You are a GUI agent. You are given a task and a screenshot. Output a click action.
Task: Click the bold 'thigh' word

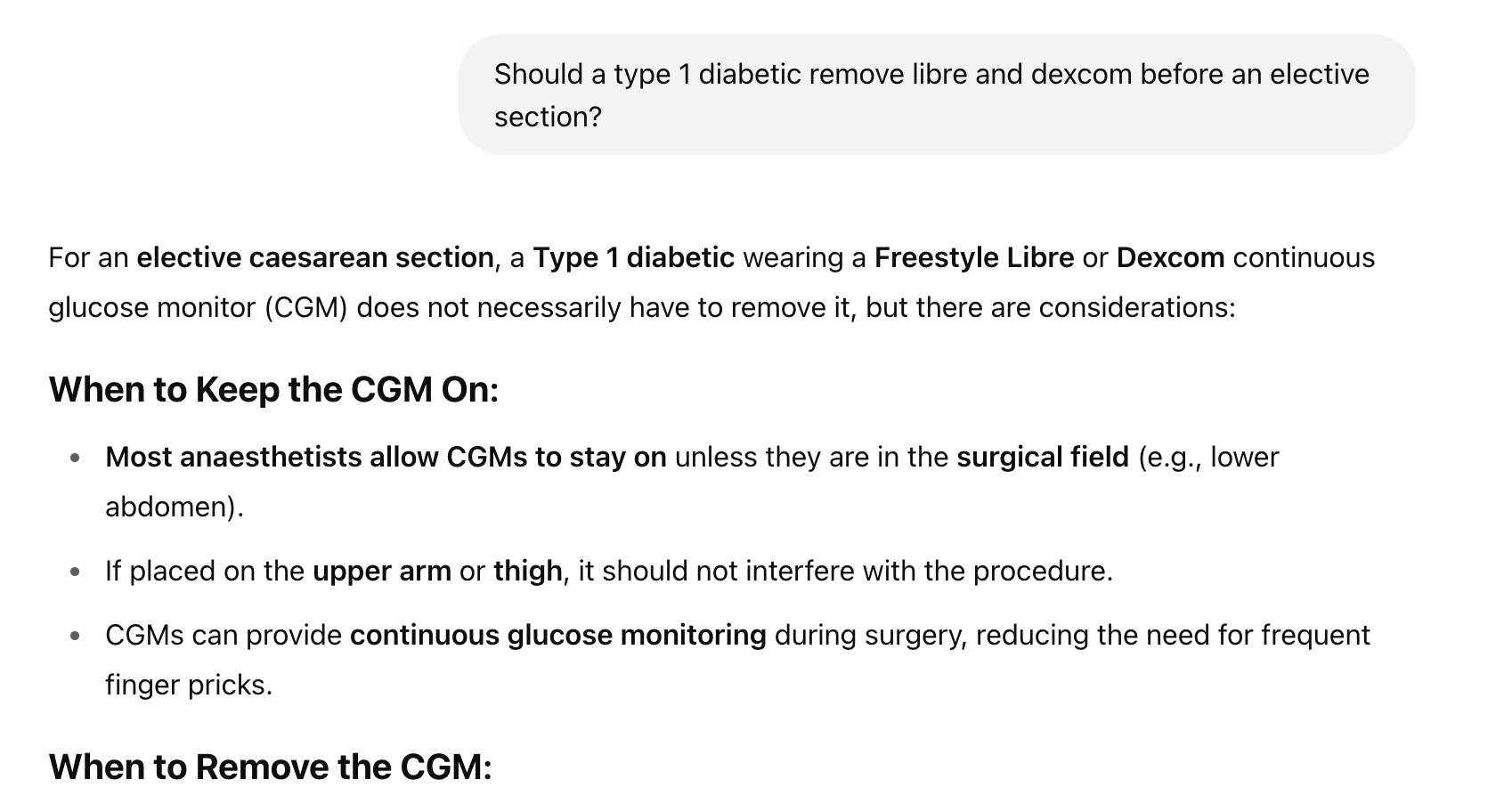(x=528, y=572)
